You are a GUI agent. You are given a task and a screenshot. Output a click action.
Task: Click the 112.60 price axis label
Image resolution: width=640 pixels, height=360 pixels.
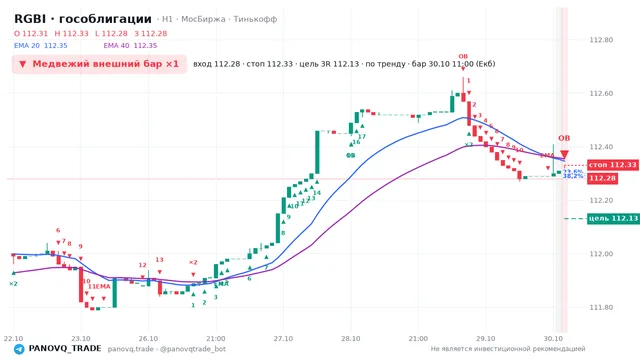click(x=601, y=93)
